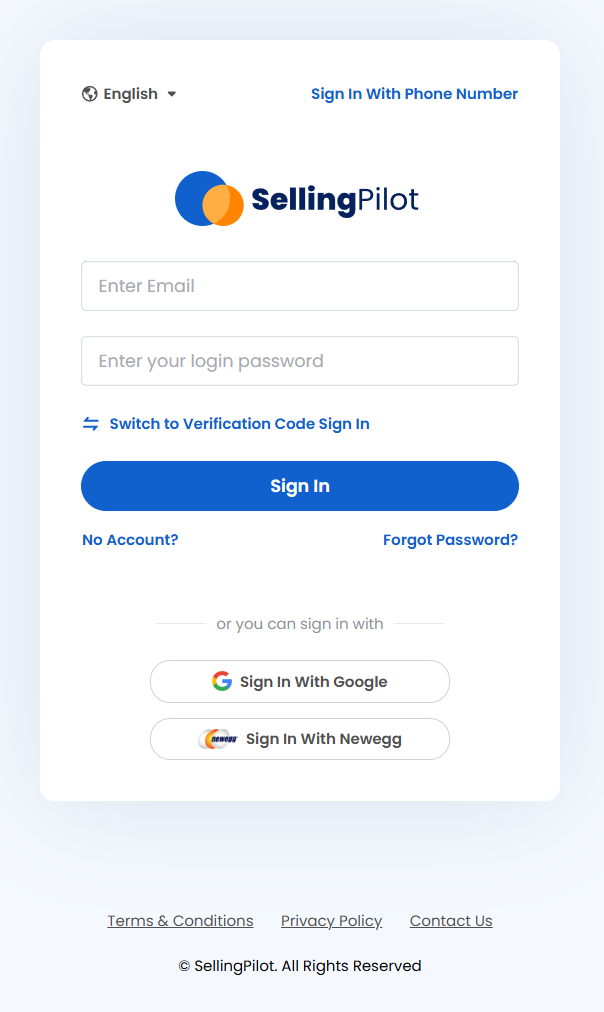This screenshot has width=604, height=1012.
Task: Focus the login password field
Action: (300, 361)
